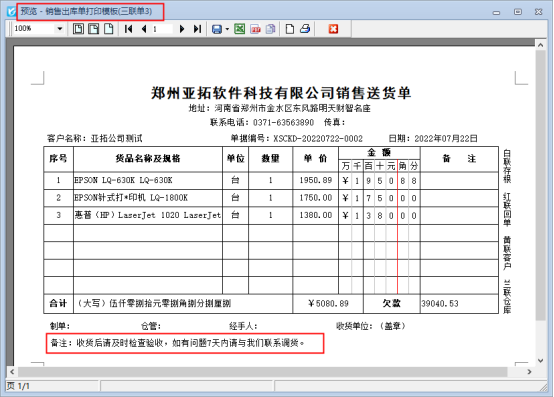Print the sales delivery note
The width and height of the screenshot is (554, 397).
305,29
